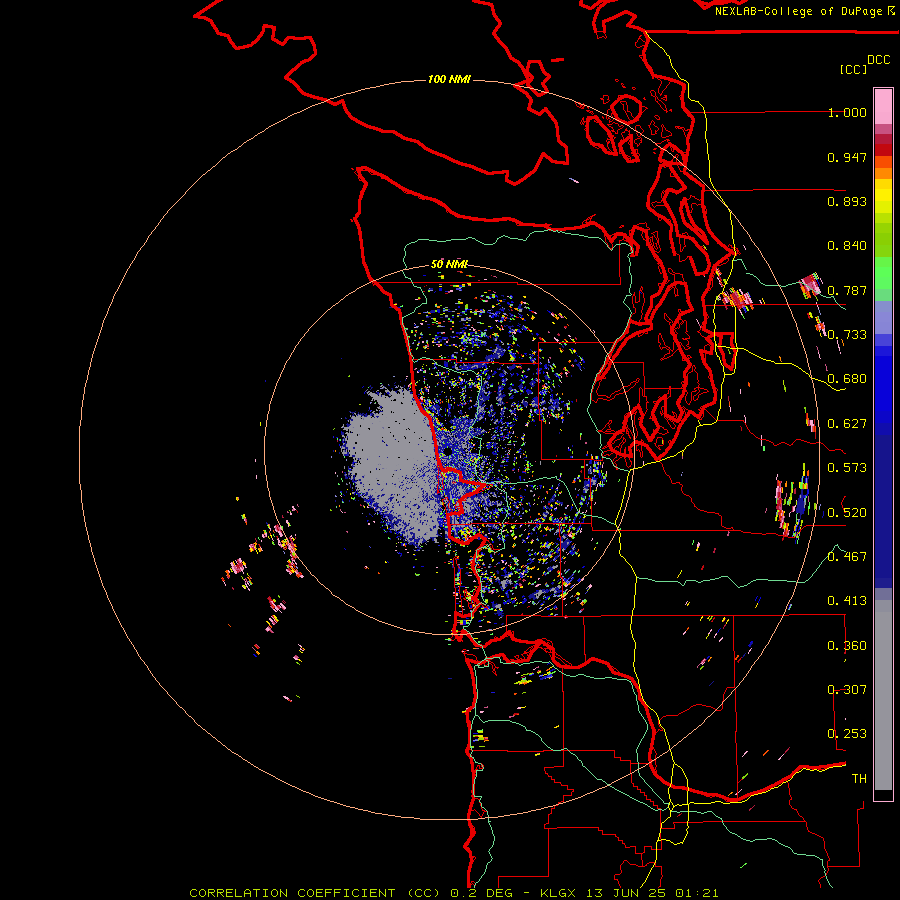
Task: Select the 0.733 color scale value
Action: pos(847,335)
